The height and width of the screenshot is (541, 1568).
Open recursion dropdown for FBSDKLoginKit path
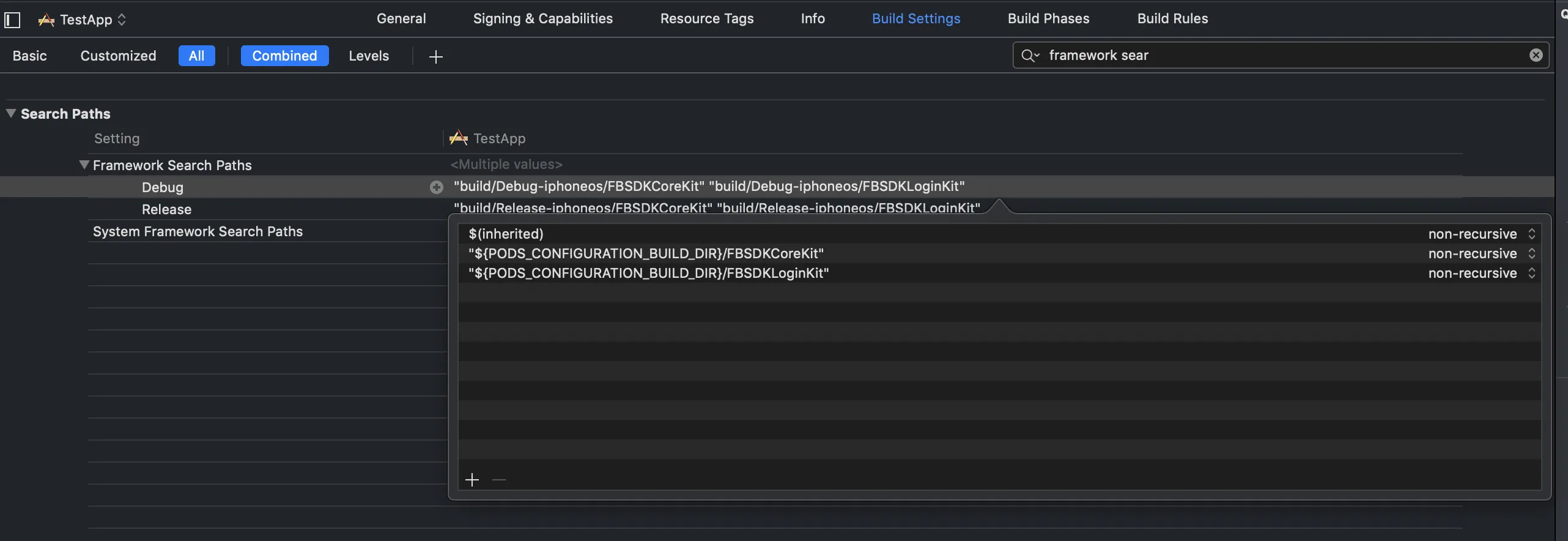[x=1481, y=273]
